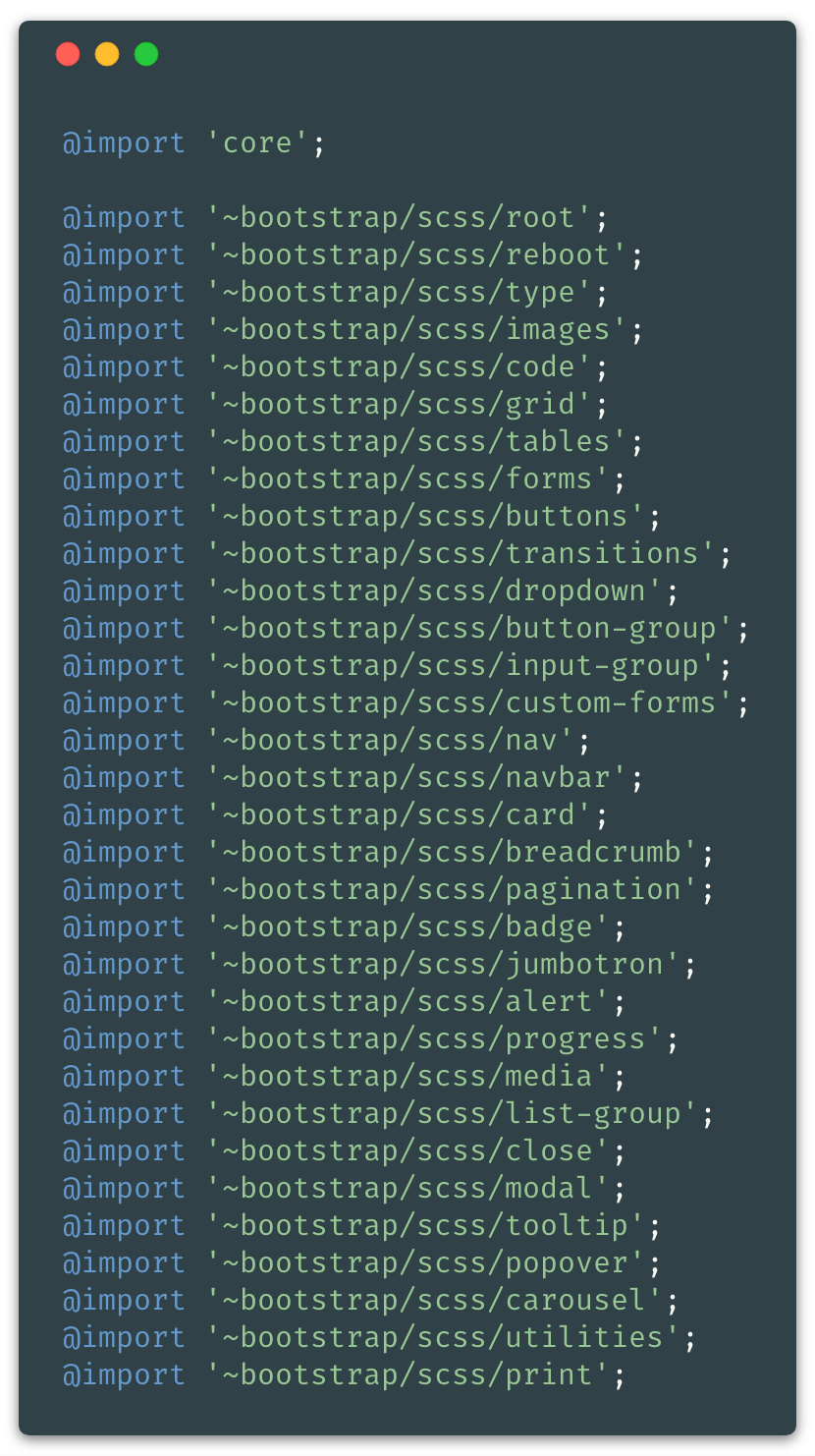Click the 'core' import line
This screenshot has width=815, height=1456.
click(193, 143)
